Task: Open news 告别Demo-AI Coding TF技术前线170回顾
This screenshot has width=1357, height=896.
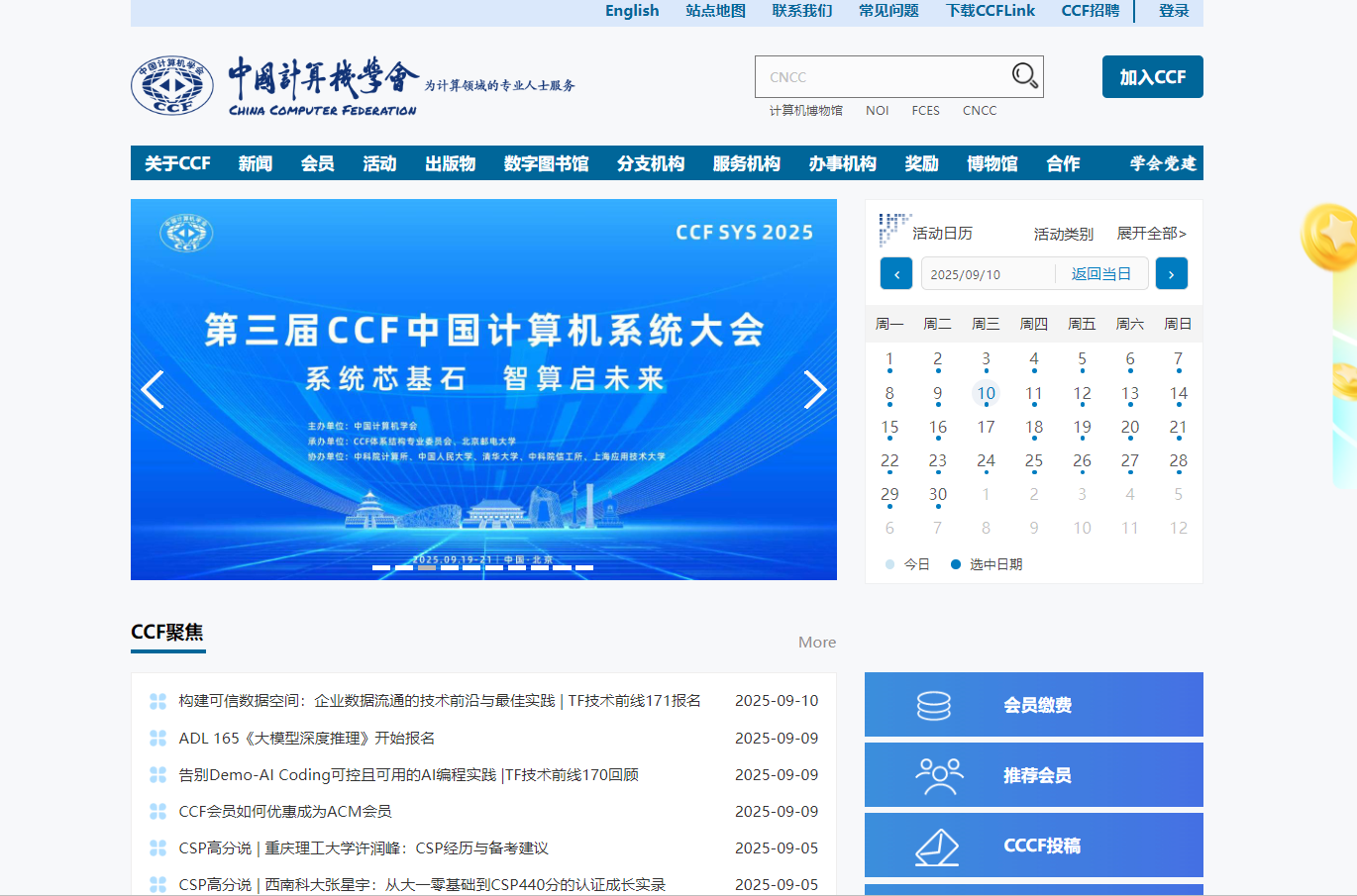Action: 408,774
